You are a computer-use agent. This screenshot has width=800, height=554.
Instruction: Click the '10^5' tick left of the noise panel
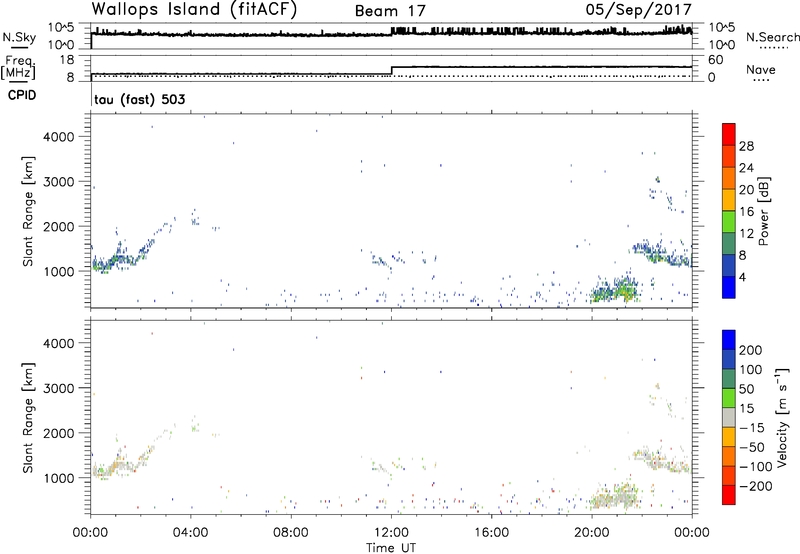coord(62,28)
